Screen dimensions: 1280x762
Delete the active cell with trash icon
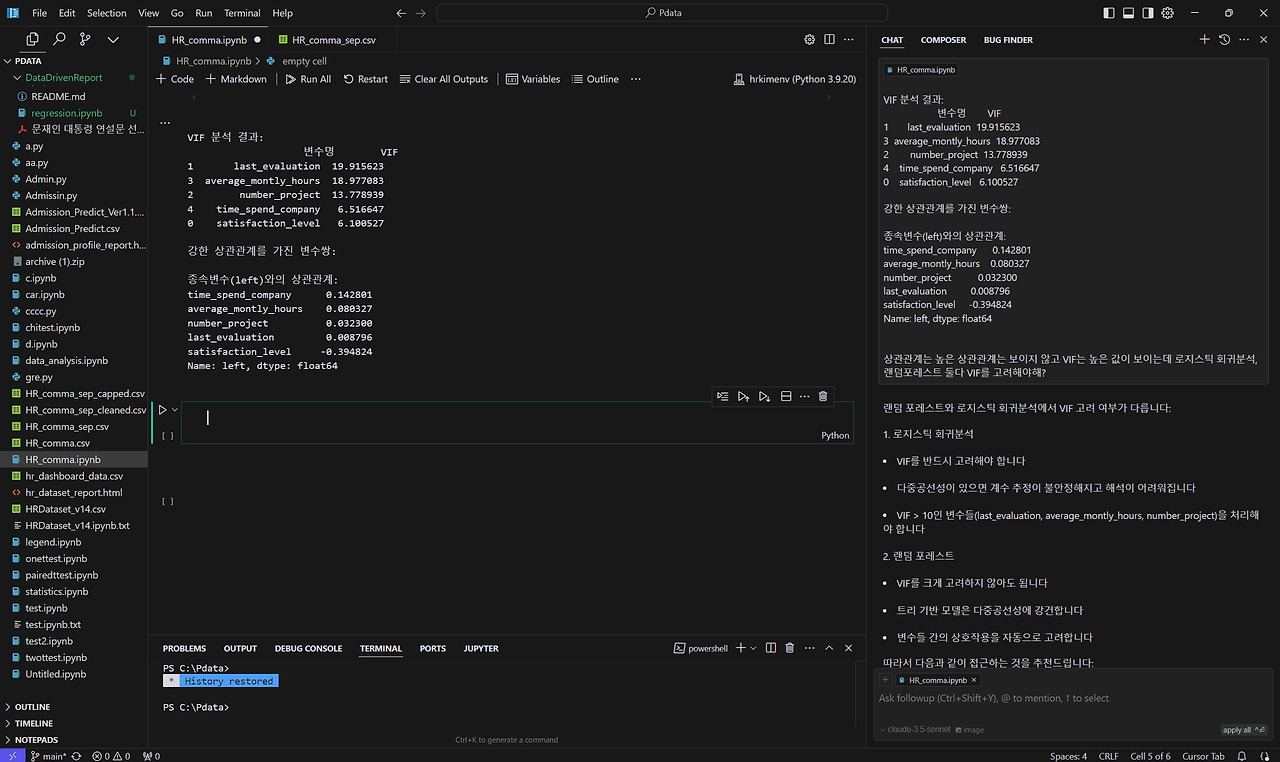pyautogui.click(x=823, y=397)
